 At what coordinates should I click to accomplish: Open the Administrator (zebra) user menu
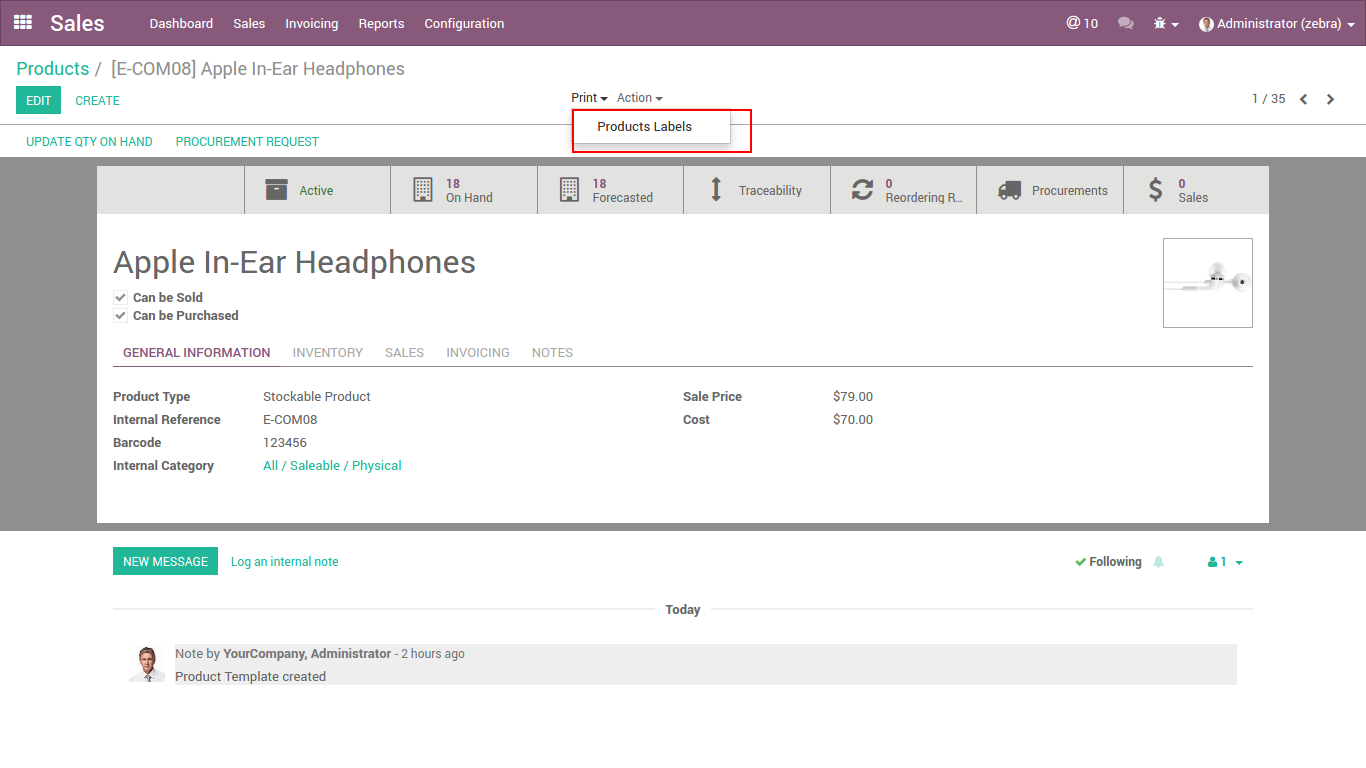(1277, 23)
